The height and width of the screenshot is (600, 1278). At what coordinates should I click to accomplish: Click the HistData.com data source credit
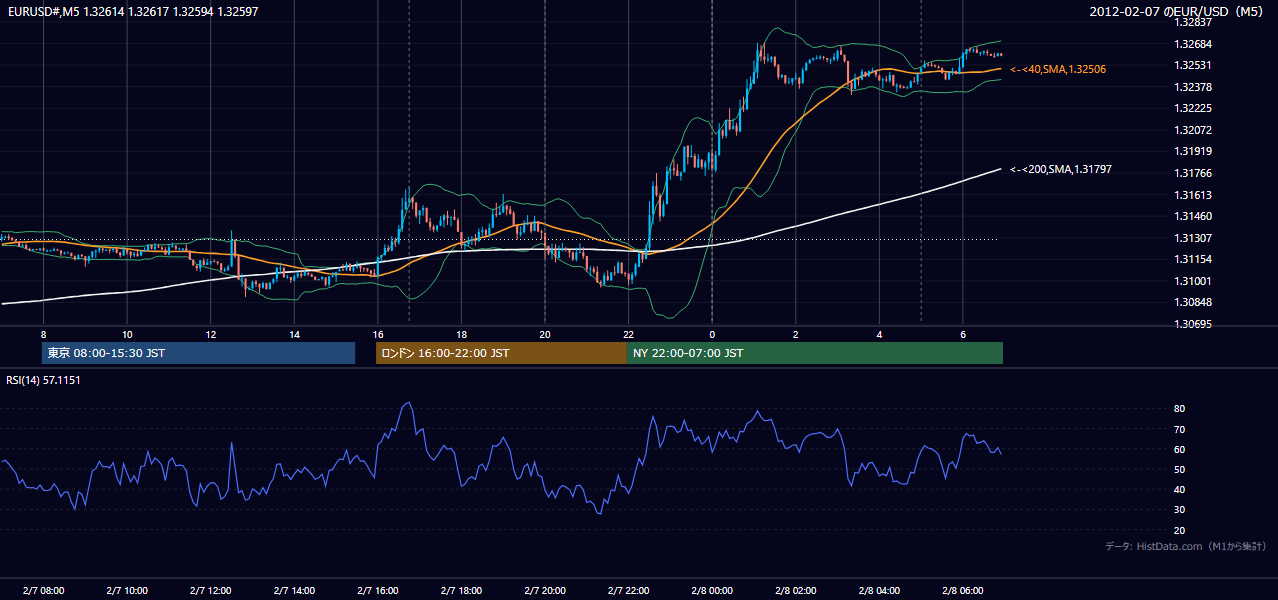[1186, 547]
